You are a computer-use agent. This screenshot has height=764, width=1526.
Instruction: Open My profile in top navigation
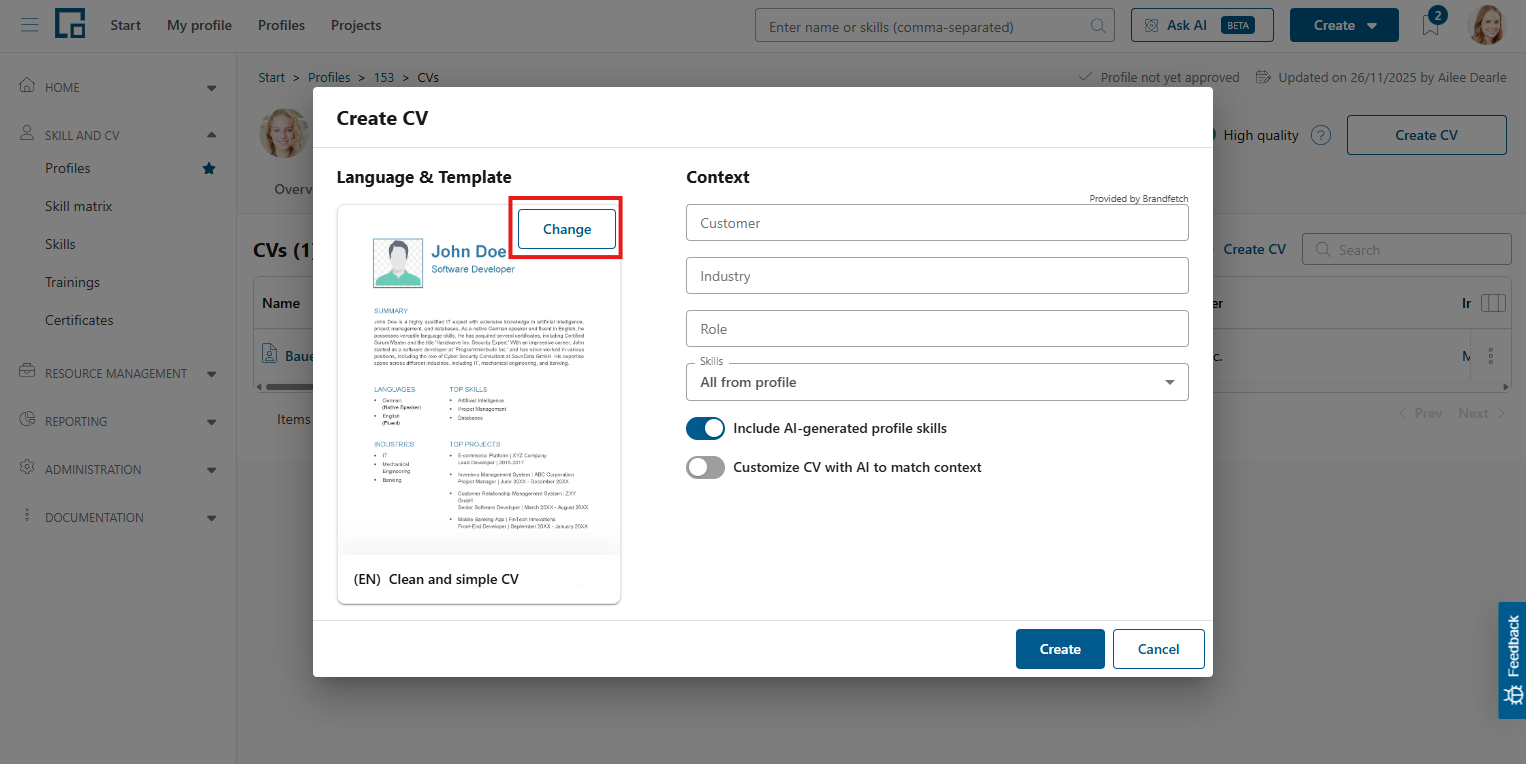click(199, 25)
